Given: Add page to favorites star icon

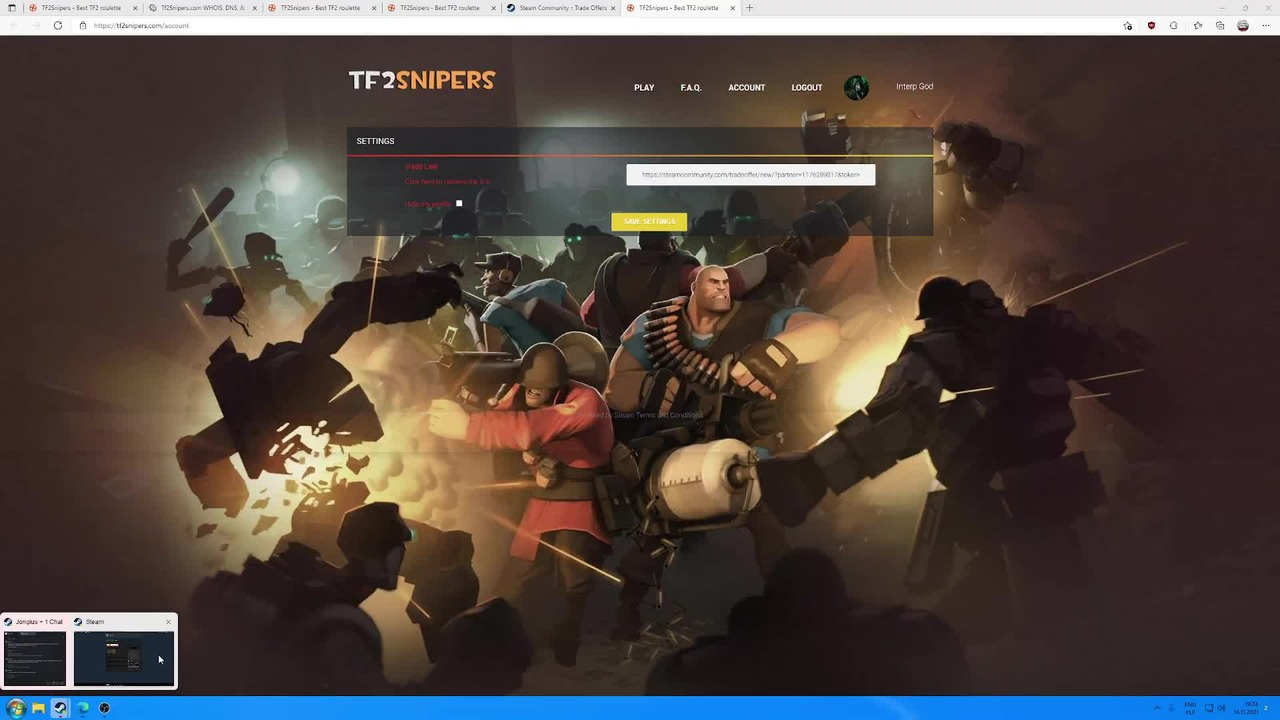Looking at the screenshot, I should (x=1128, y=25).
